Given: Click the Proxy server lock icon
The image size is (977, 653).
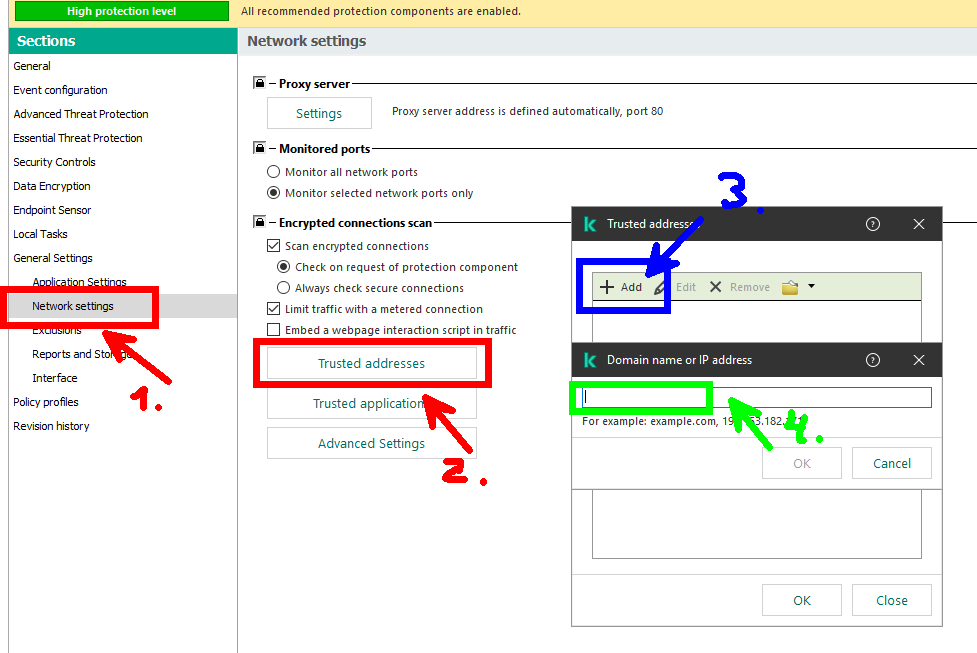Looking at the screenshot, I should (x=260, y=83).
